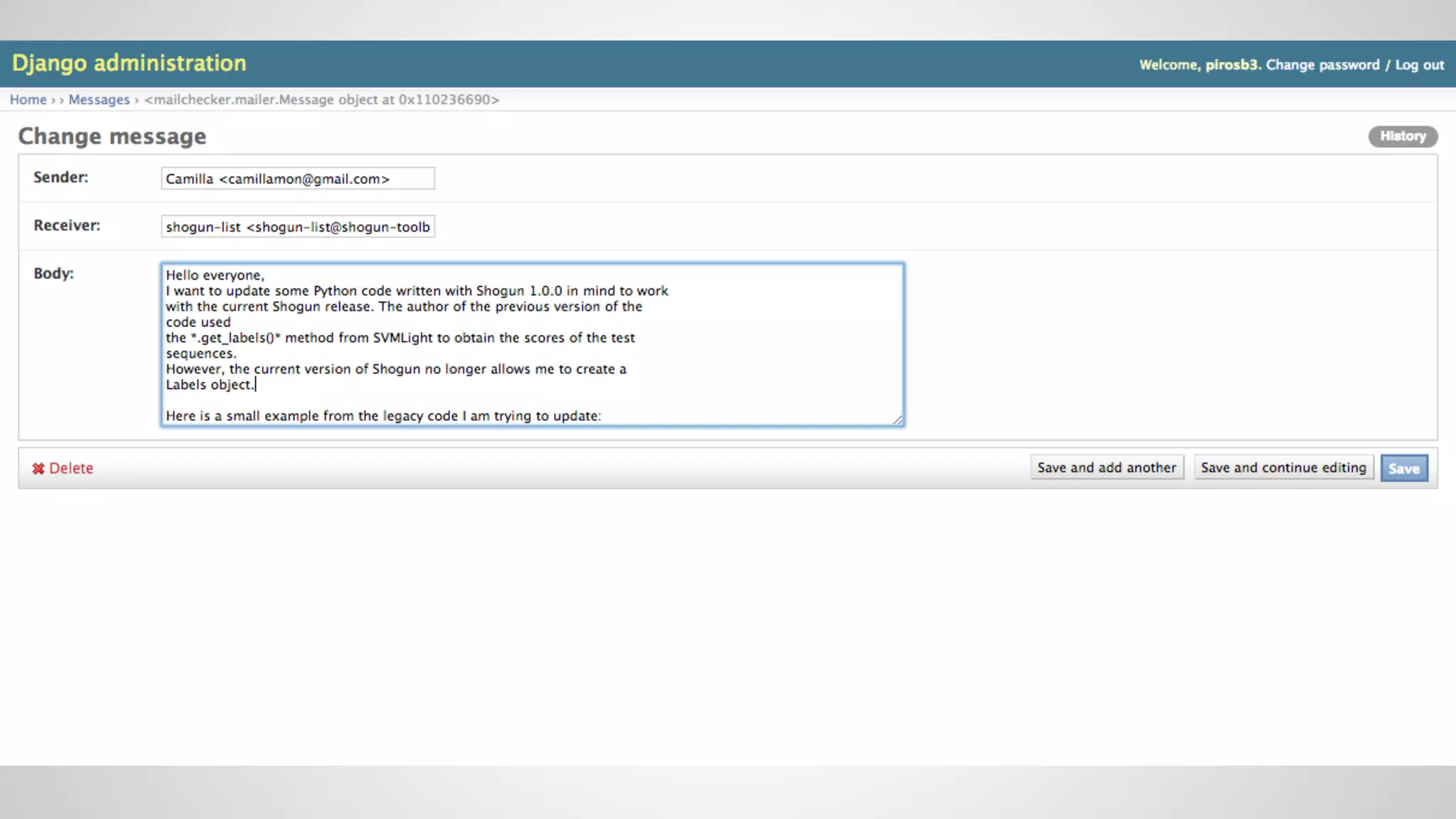
Task: Click the Change password link
Action: tap(1322, 65)
